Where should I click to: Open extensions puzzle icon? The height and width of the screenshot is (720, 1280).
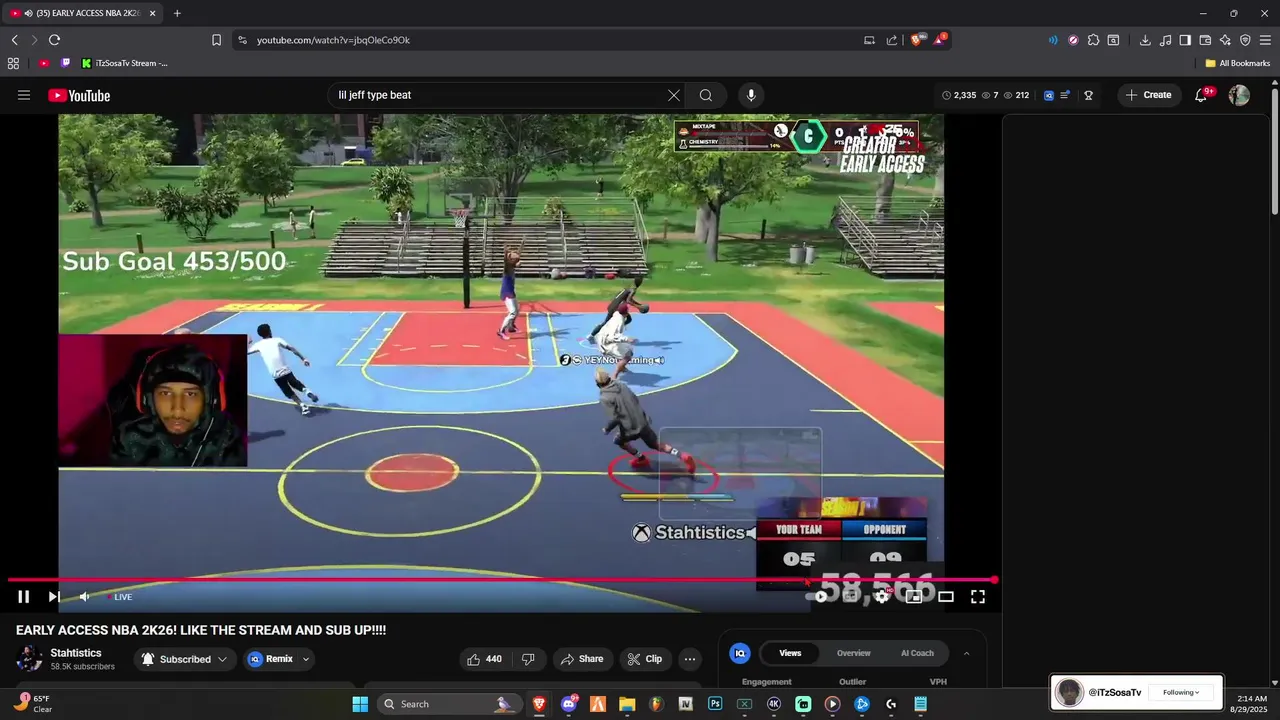coord(1093,40)
